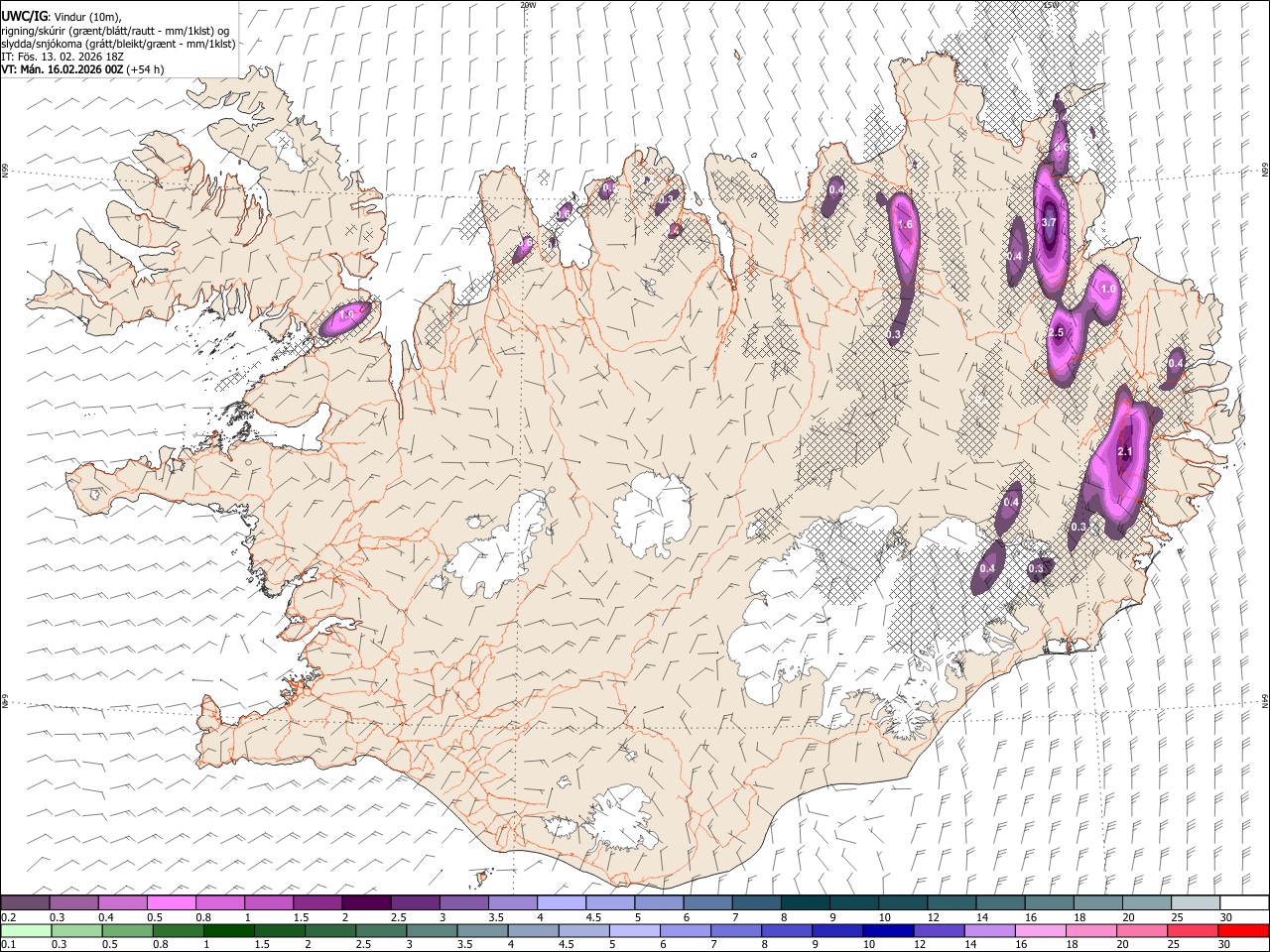Pick the dark blue swatch labeled 10 in lower scale
This screenshot has width=1270, height=952.
pos(887,930)
